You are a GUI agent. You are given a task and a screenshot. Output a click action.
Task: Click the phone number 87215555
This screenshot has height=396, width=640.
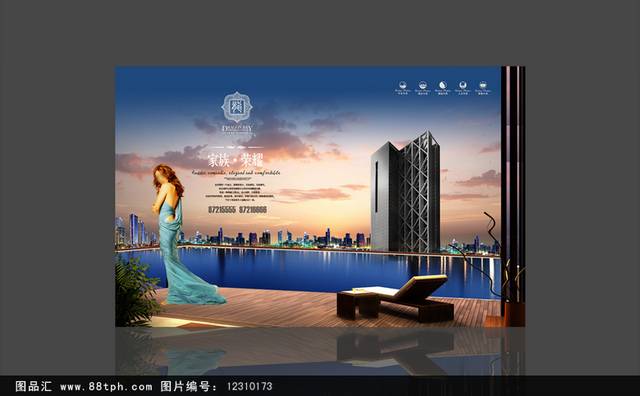click(222, 209)
